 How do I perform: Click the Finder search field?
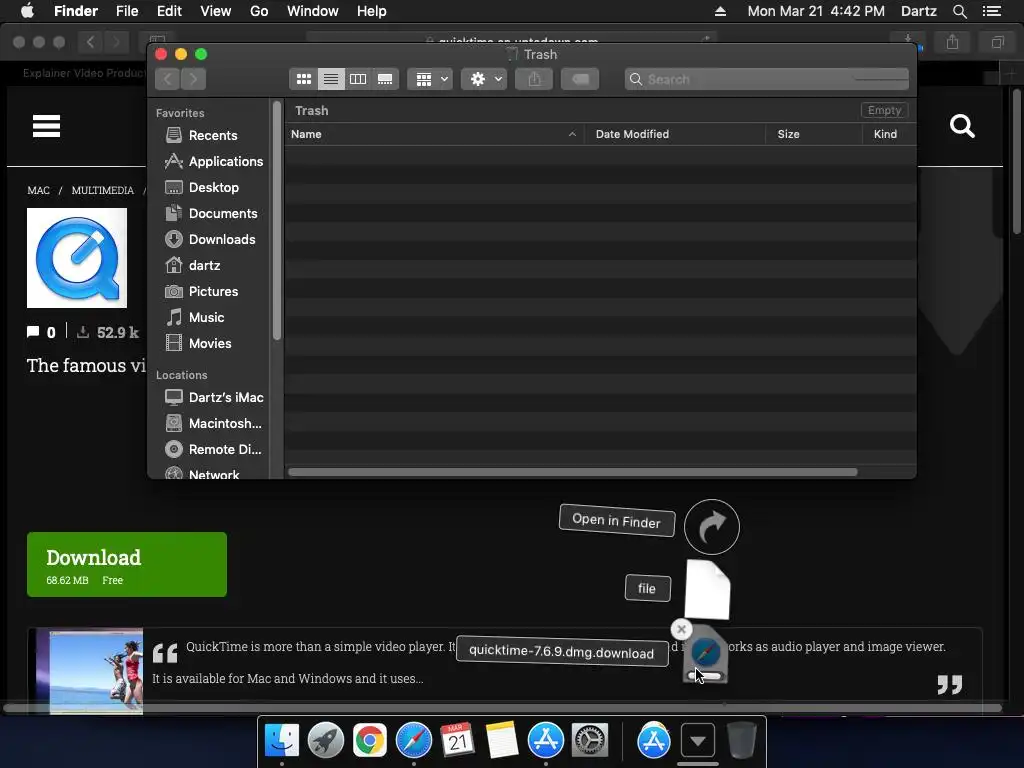(766, 79)
